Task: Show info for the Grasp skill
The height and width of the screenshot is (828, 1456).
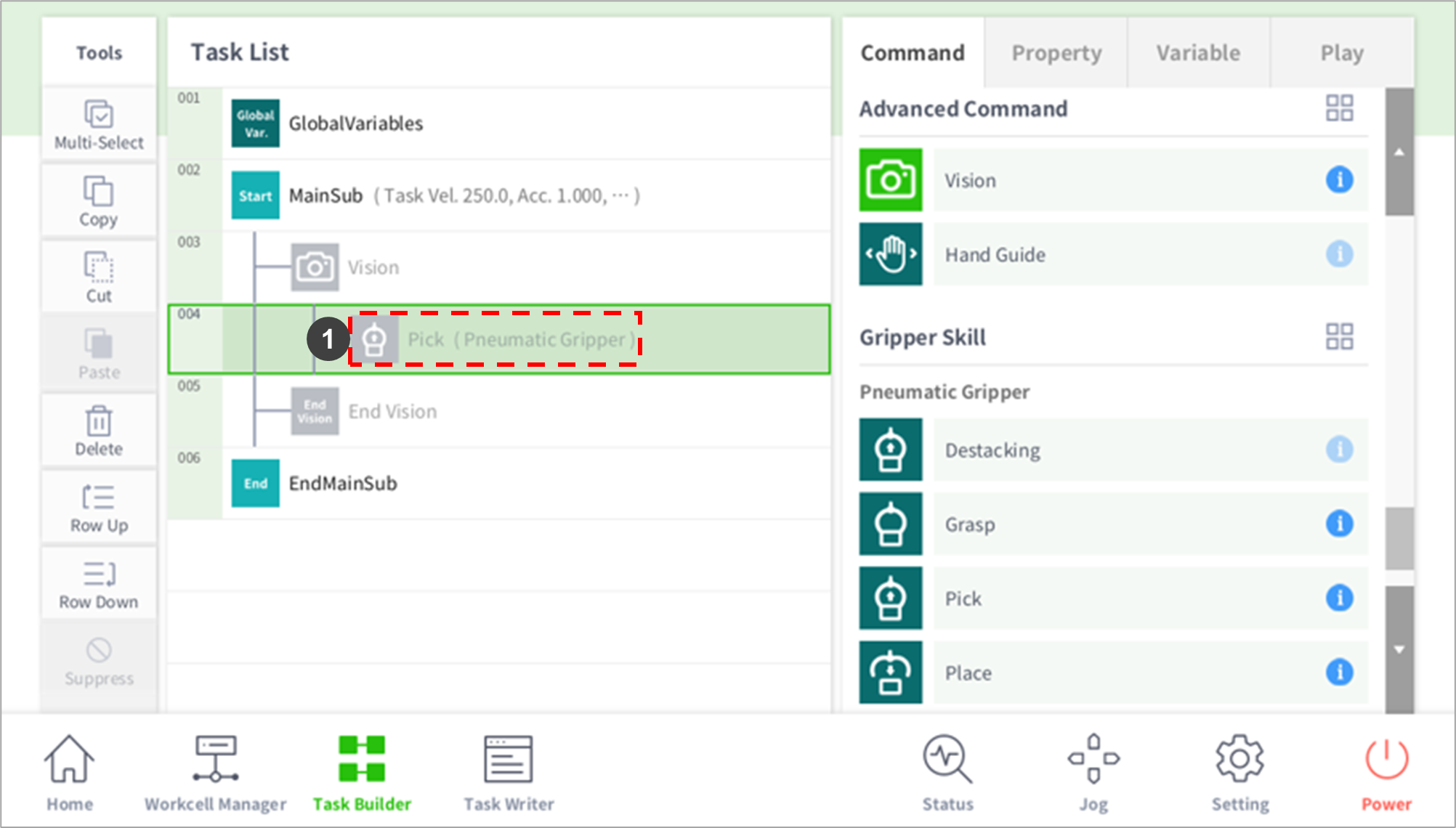Action: [1339, 524]
